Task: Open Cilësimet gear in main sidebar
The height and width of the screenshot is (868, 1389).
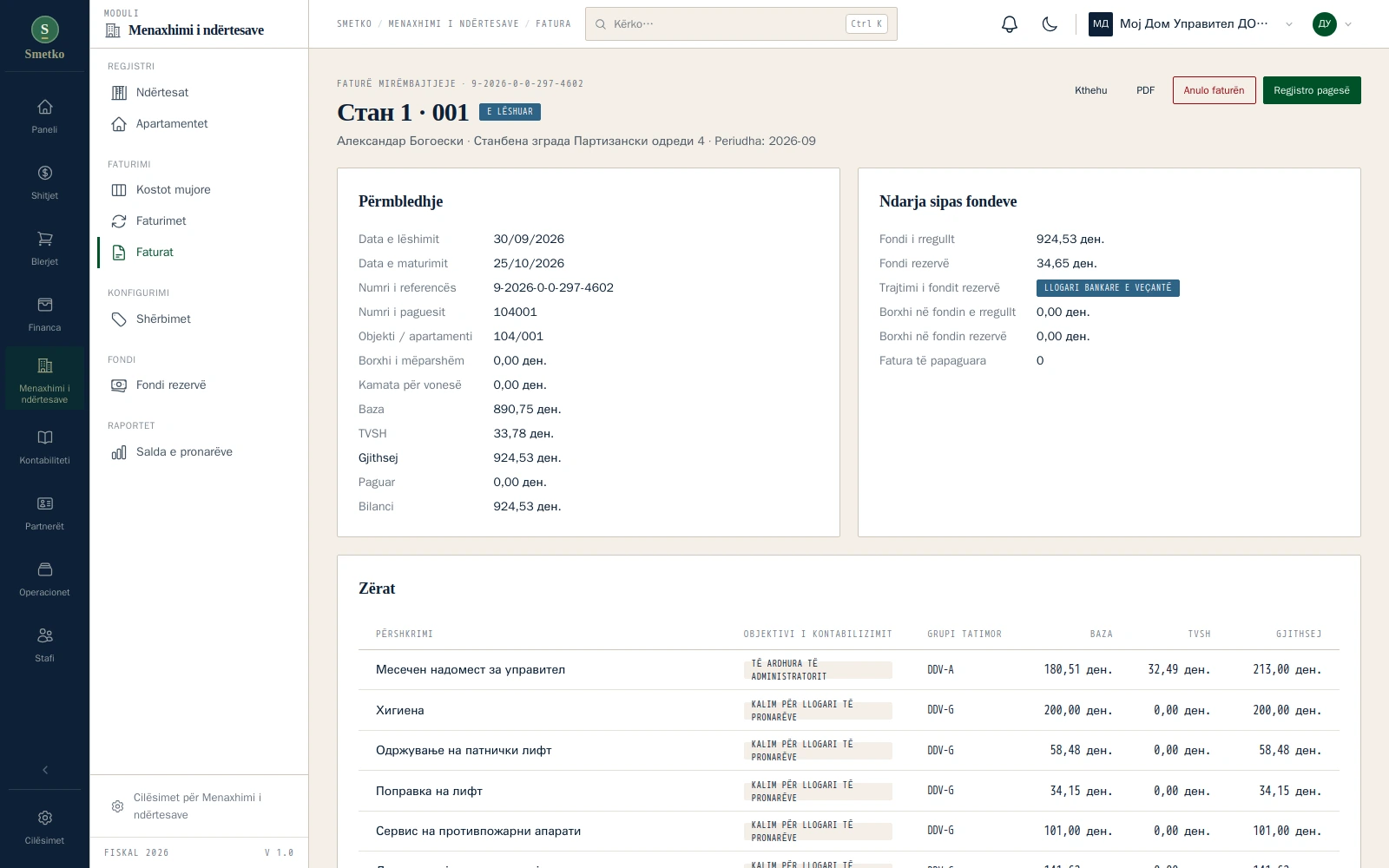Action: (44, 827)
